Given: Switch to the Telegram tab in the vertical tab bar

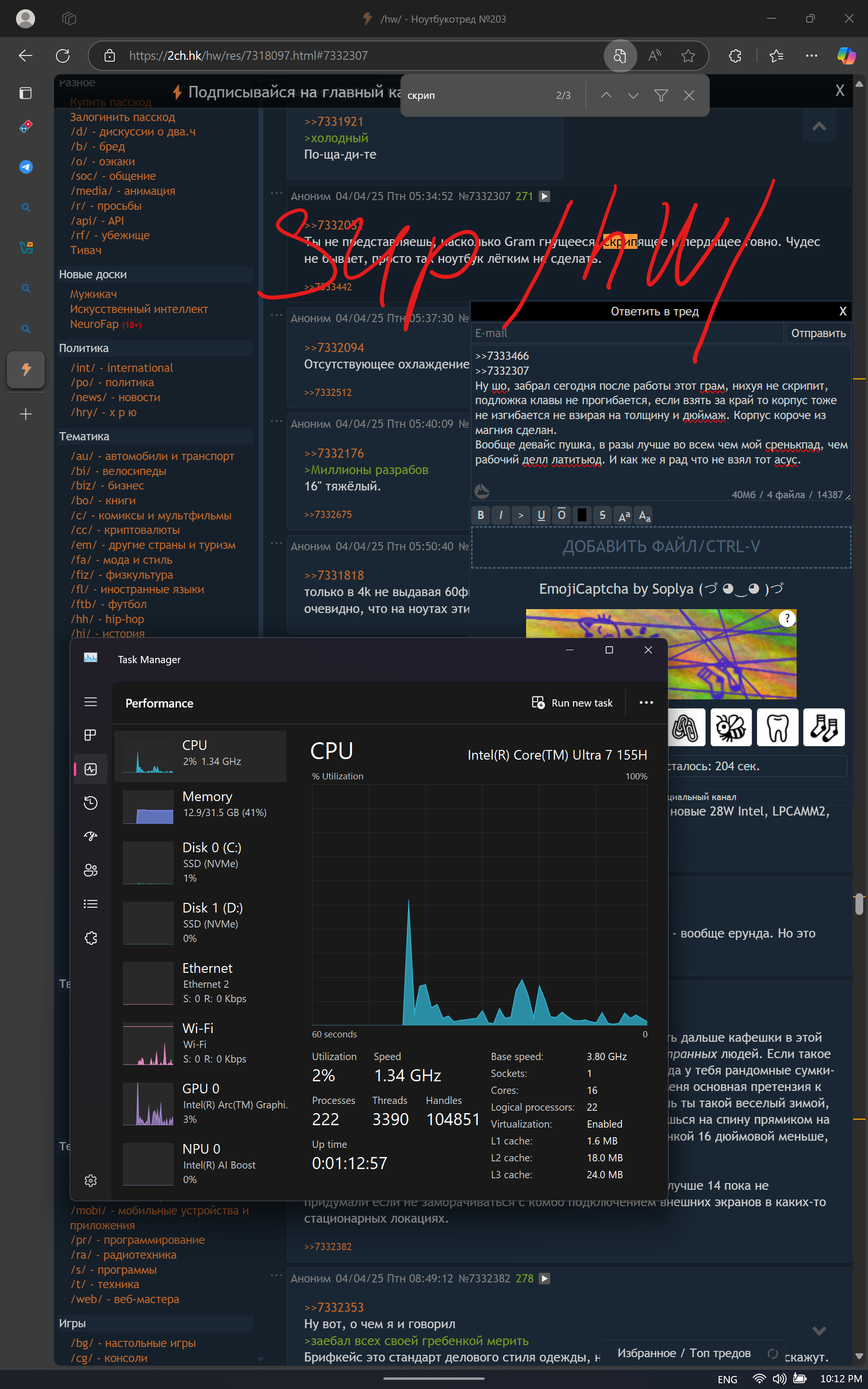Looking at the screenshot, I should click(x=26, y=167).
